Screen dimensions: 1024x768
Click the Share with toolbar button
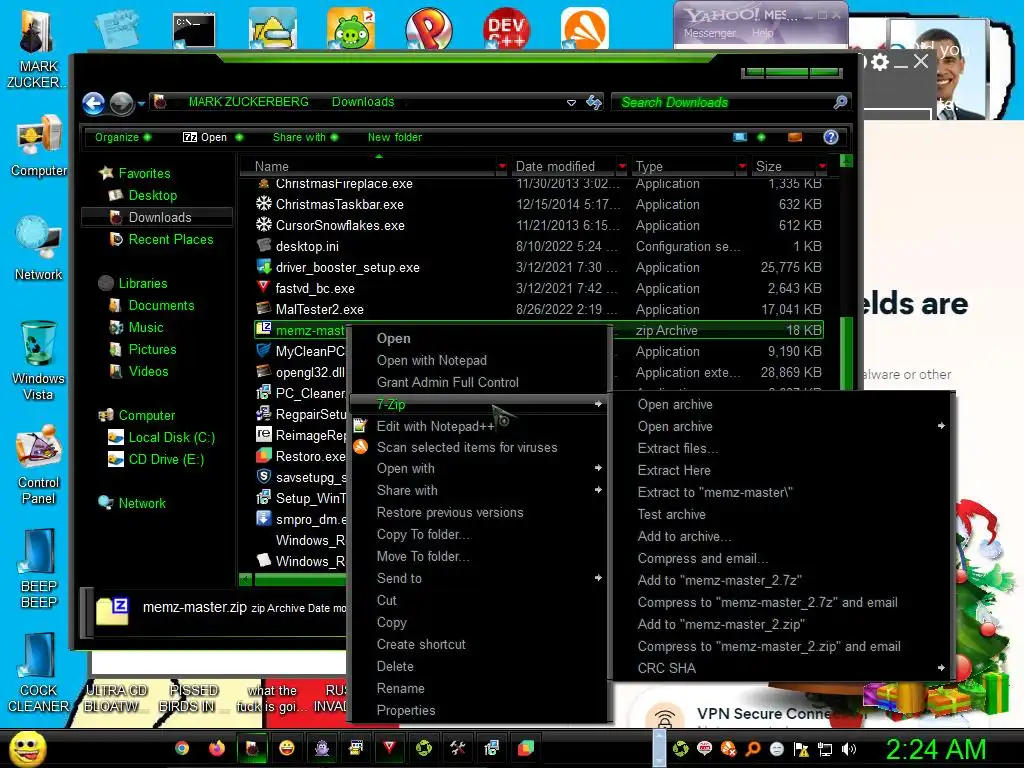click(305, 137)
